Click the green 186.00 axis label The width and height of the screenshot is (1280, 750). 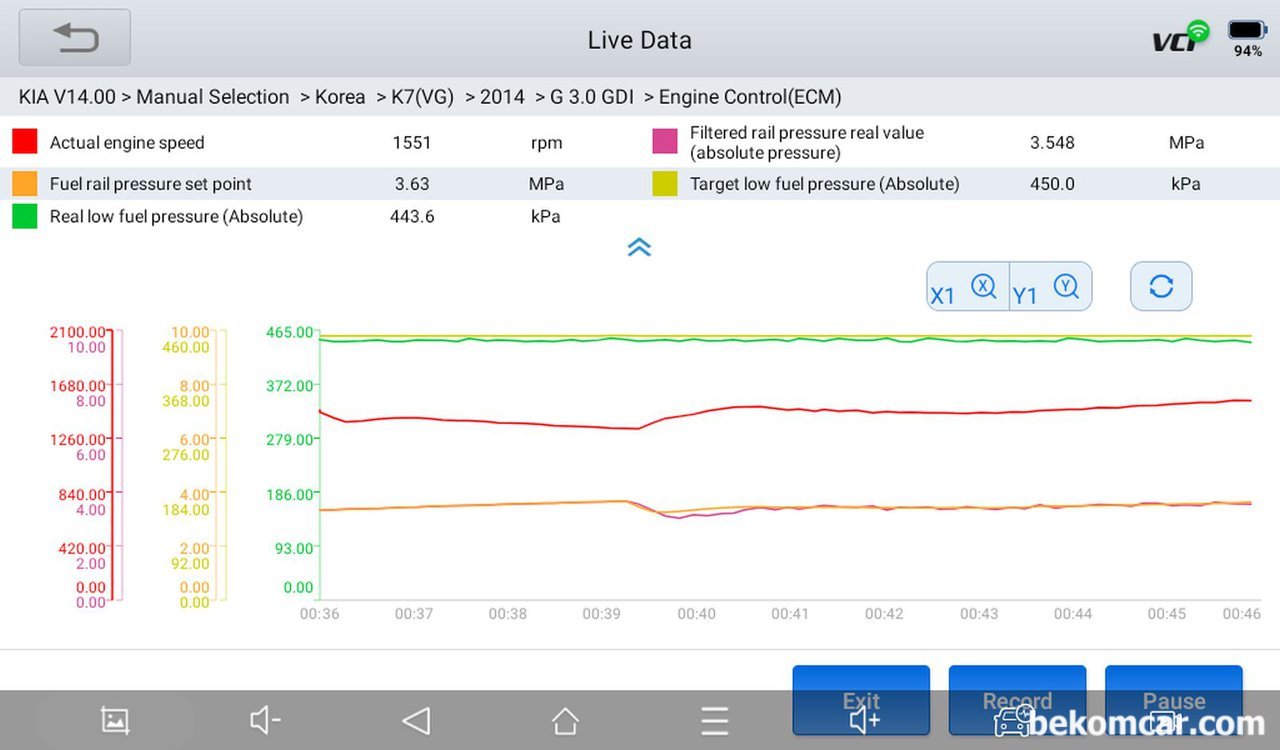coord(289,494)
